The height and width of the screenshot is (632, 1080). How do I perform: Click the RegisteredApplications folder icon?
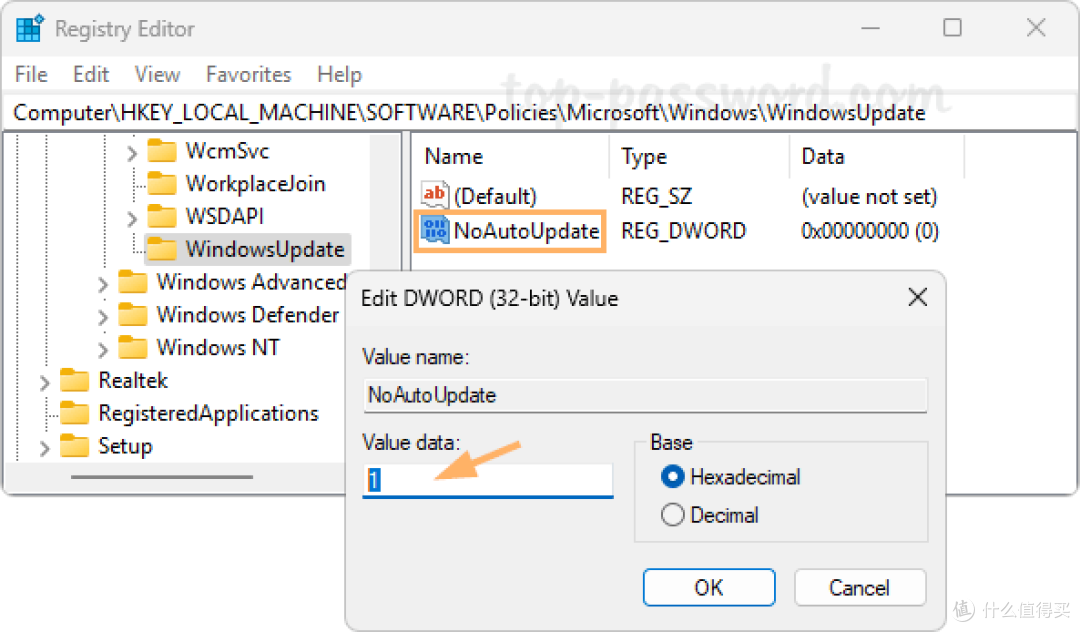click(74, 413)
